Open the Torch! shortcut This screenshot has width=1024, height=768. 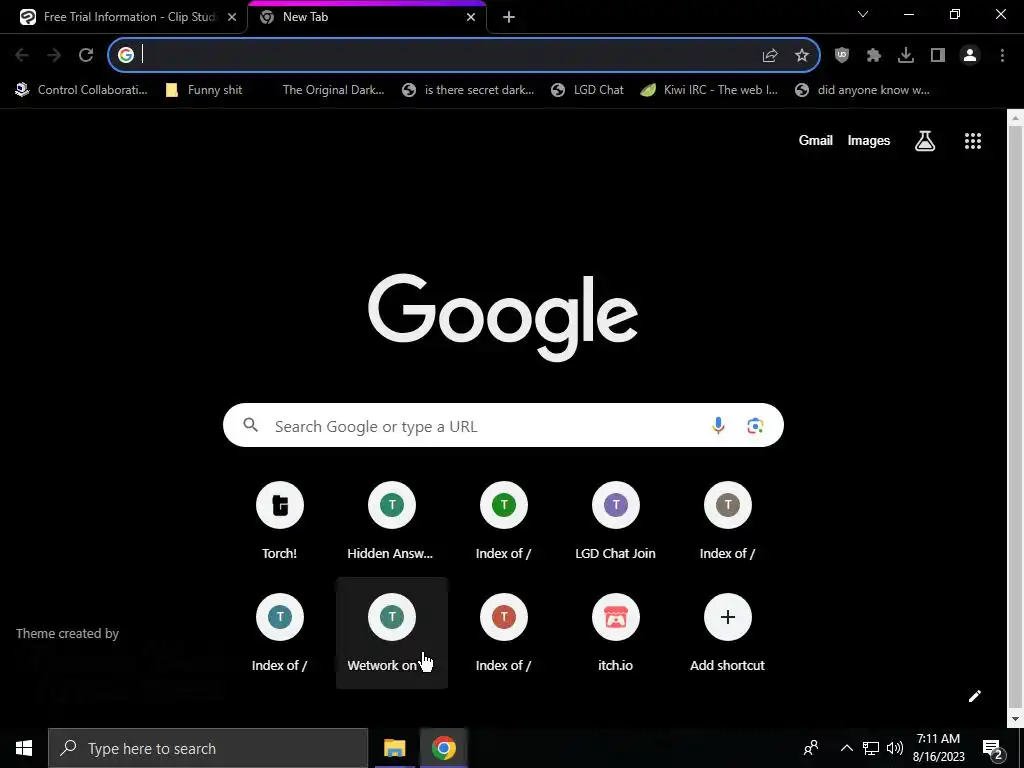click(x=280, y=520)
